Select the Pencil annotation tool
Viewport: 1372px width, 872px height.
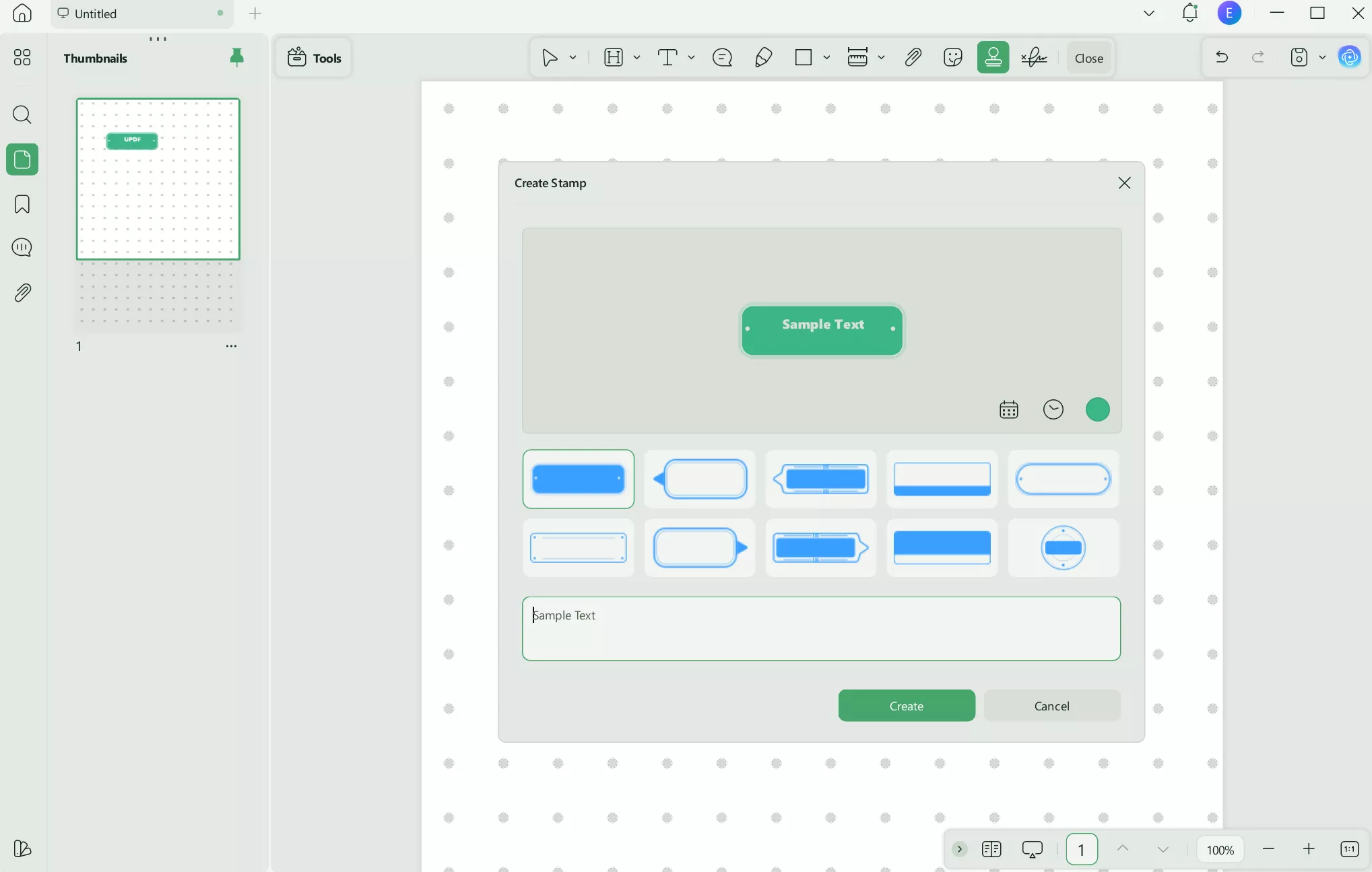click(763, 57)
